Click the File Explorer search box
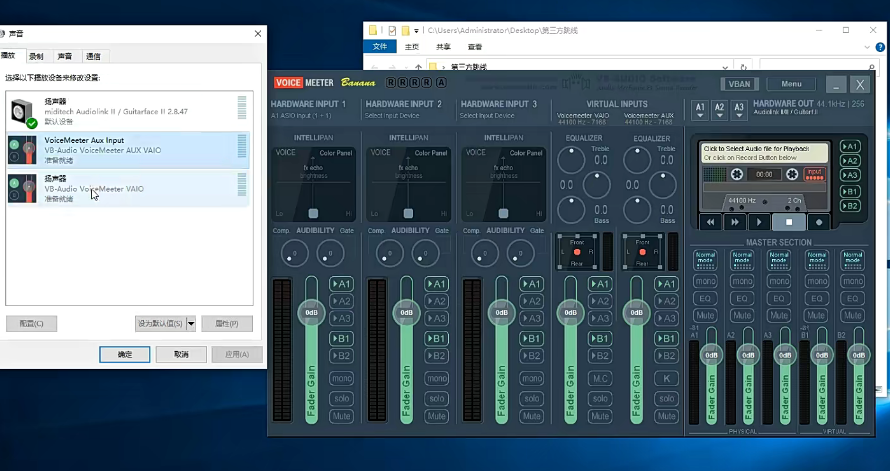Screen dimensions: 890x471 817,67
